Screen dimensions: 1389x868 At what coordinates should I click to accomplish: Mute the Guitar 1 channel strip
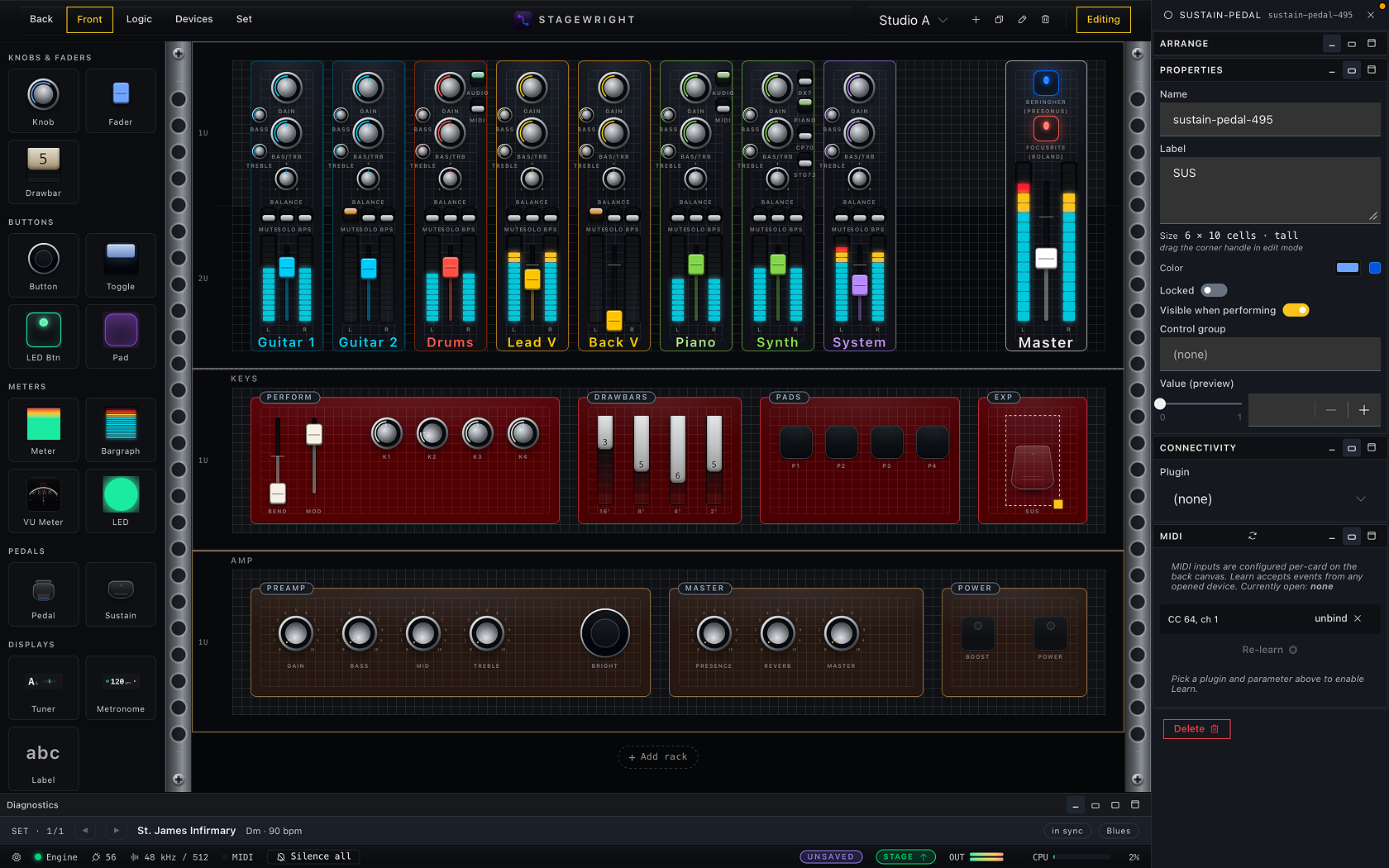[x=269, y=217]
